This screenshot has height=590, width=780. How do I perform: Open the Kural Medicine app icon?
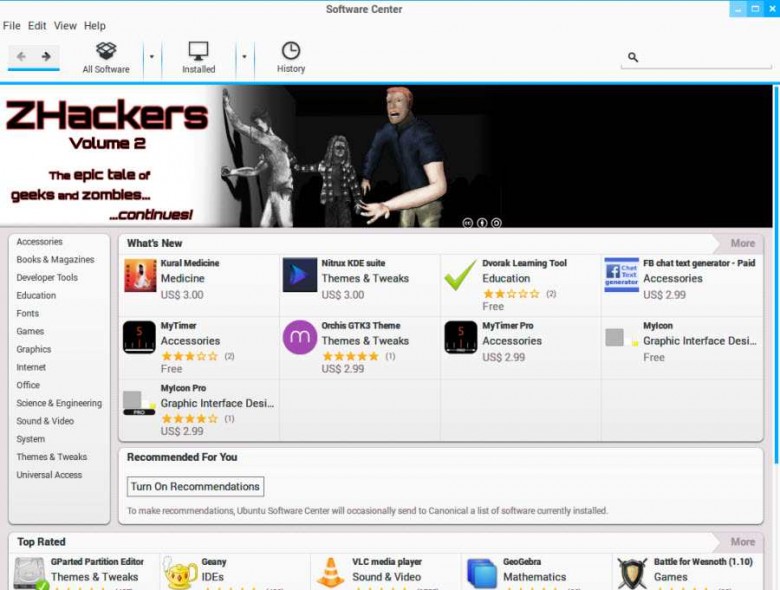pos(140,275)
